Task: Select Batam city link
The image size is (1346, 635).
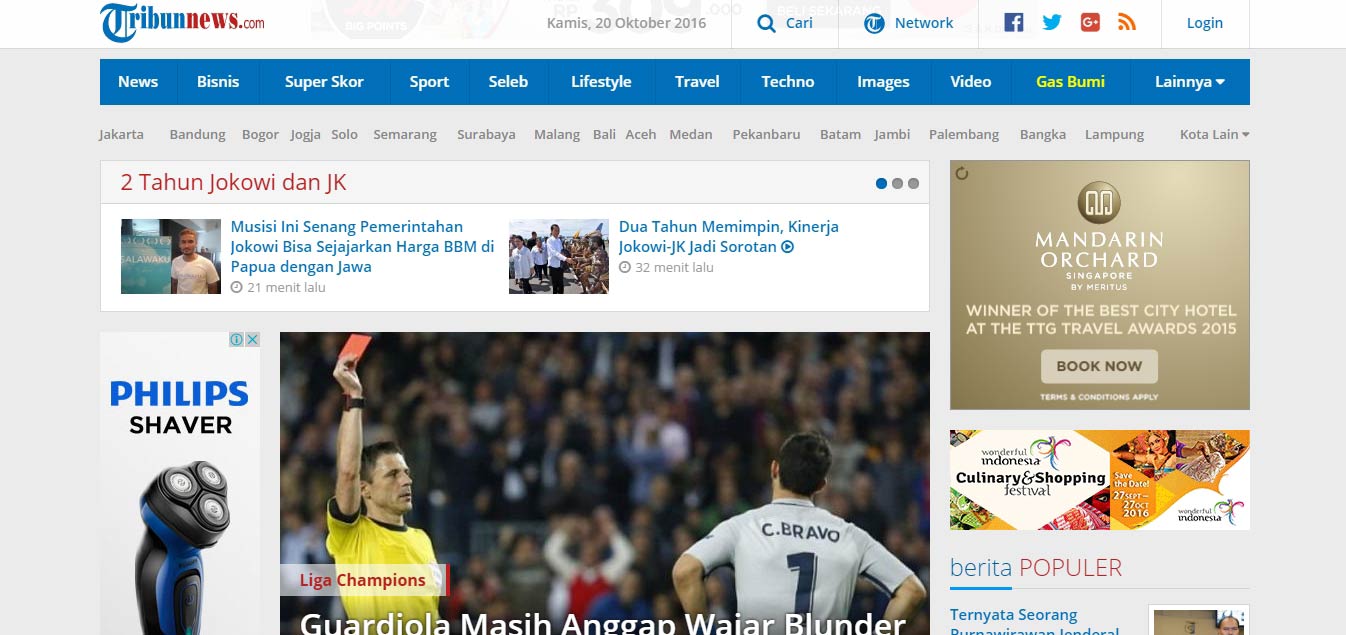Action: [840, 134]
